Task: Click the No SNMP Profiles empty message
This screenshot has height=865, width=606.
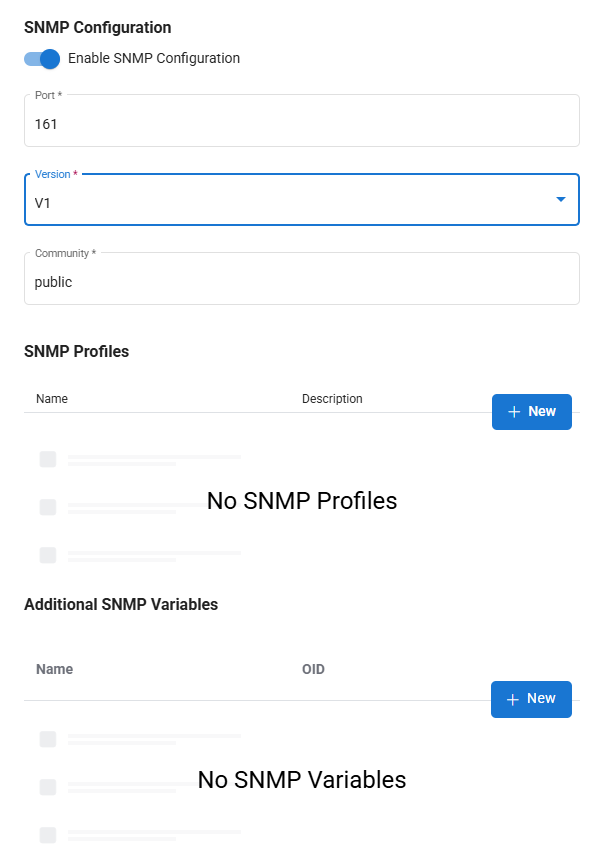Action: [x=302, y=501]
